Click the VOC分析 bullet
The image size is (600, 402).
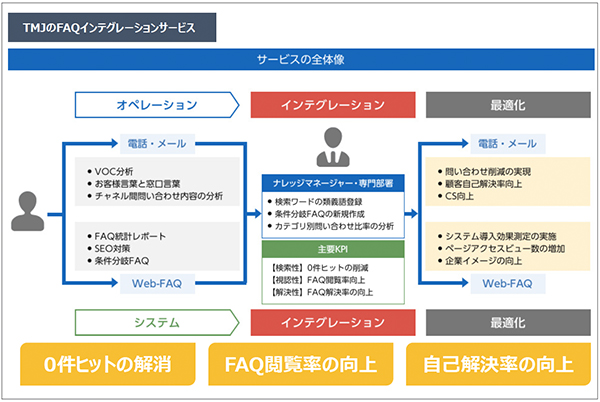click(x=110, y=171)
